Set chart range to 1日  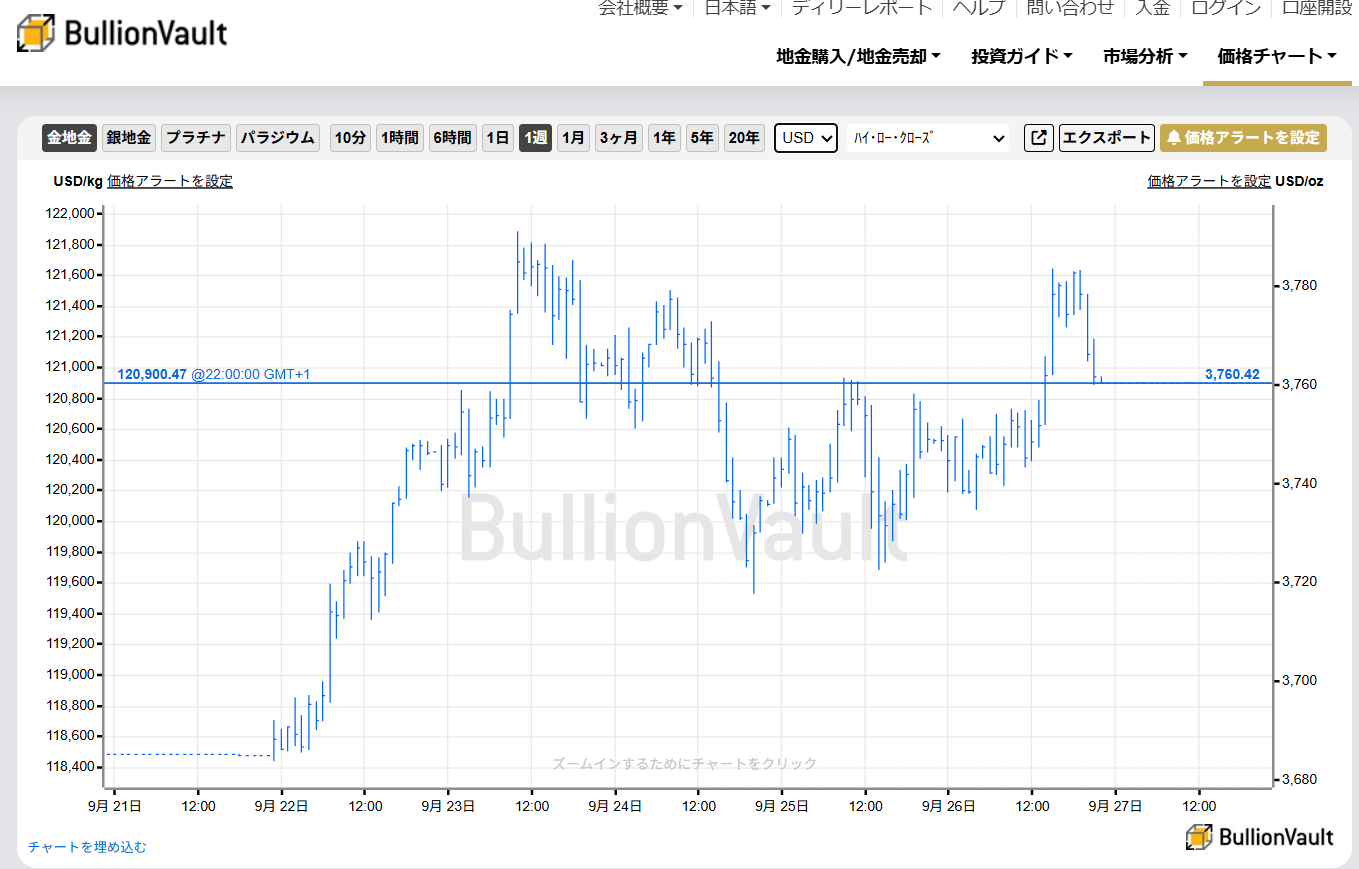pyautogui.click(x=497, y=138)
